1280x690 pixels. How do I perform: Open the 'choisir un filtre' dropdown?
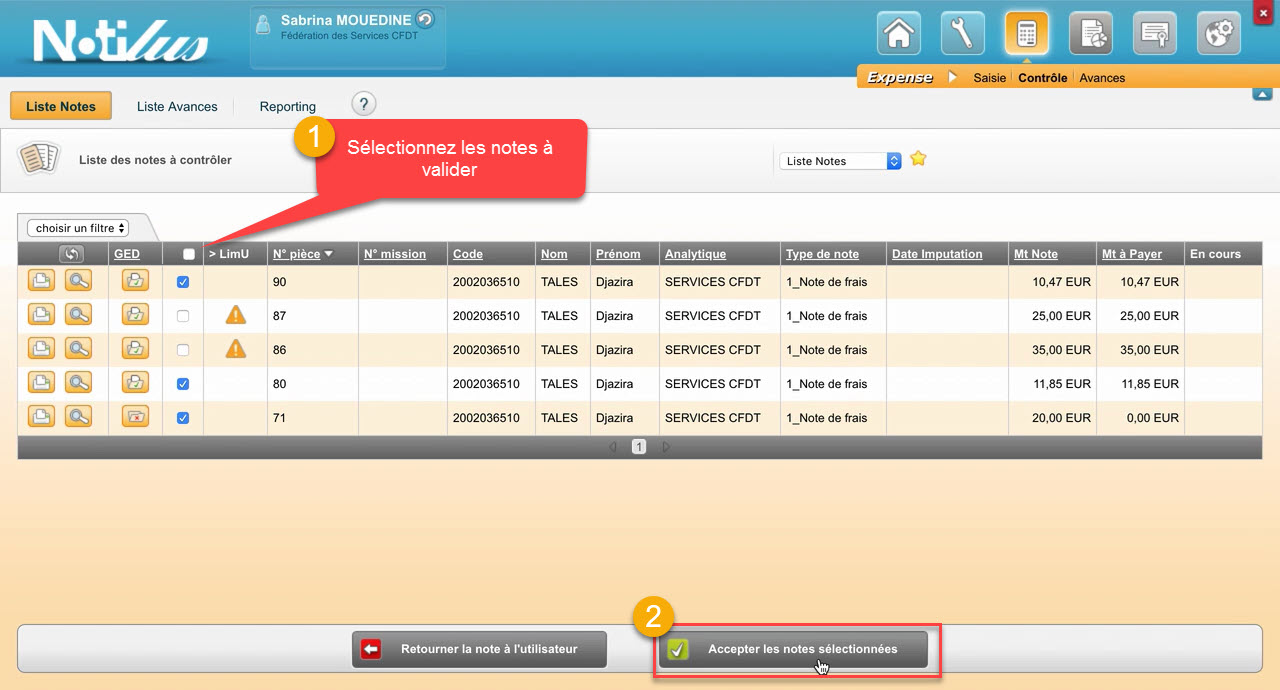point(78,228)
